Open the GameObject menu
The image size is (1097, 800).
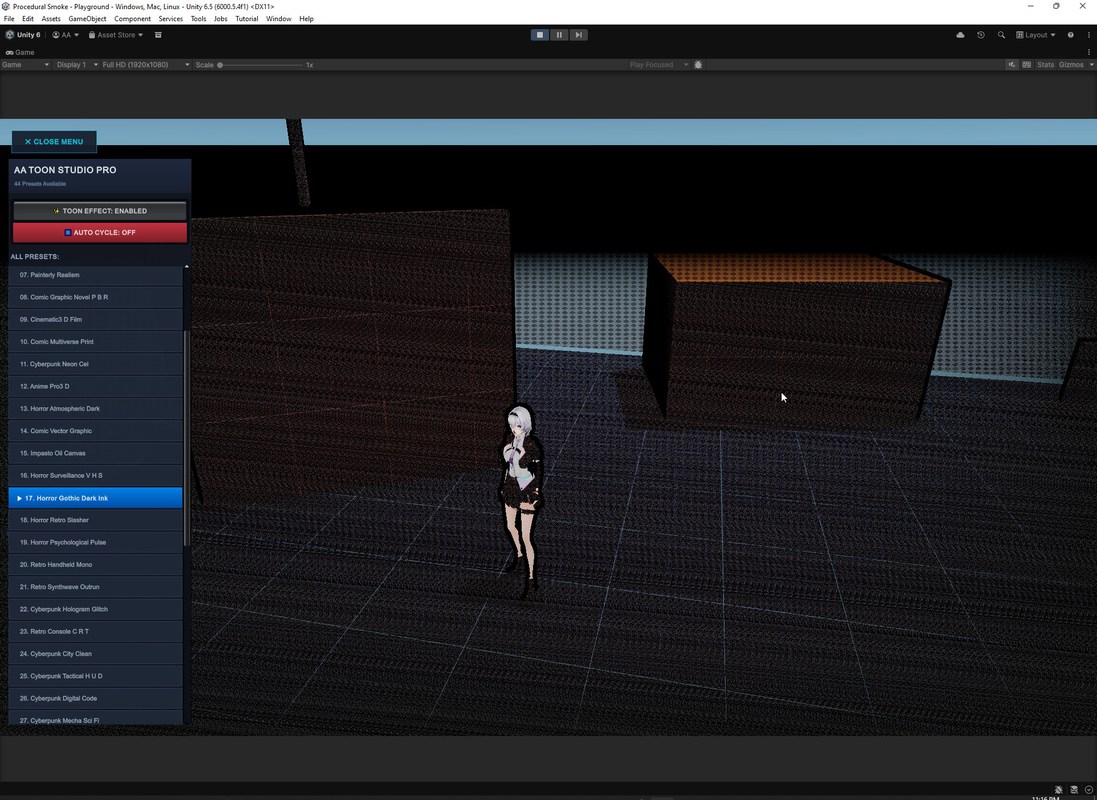coord(87,19)
